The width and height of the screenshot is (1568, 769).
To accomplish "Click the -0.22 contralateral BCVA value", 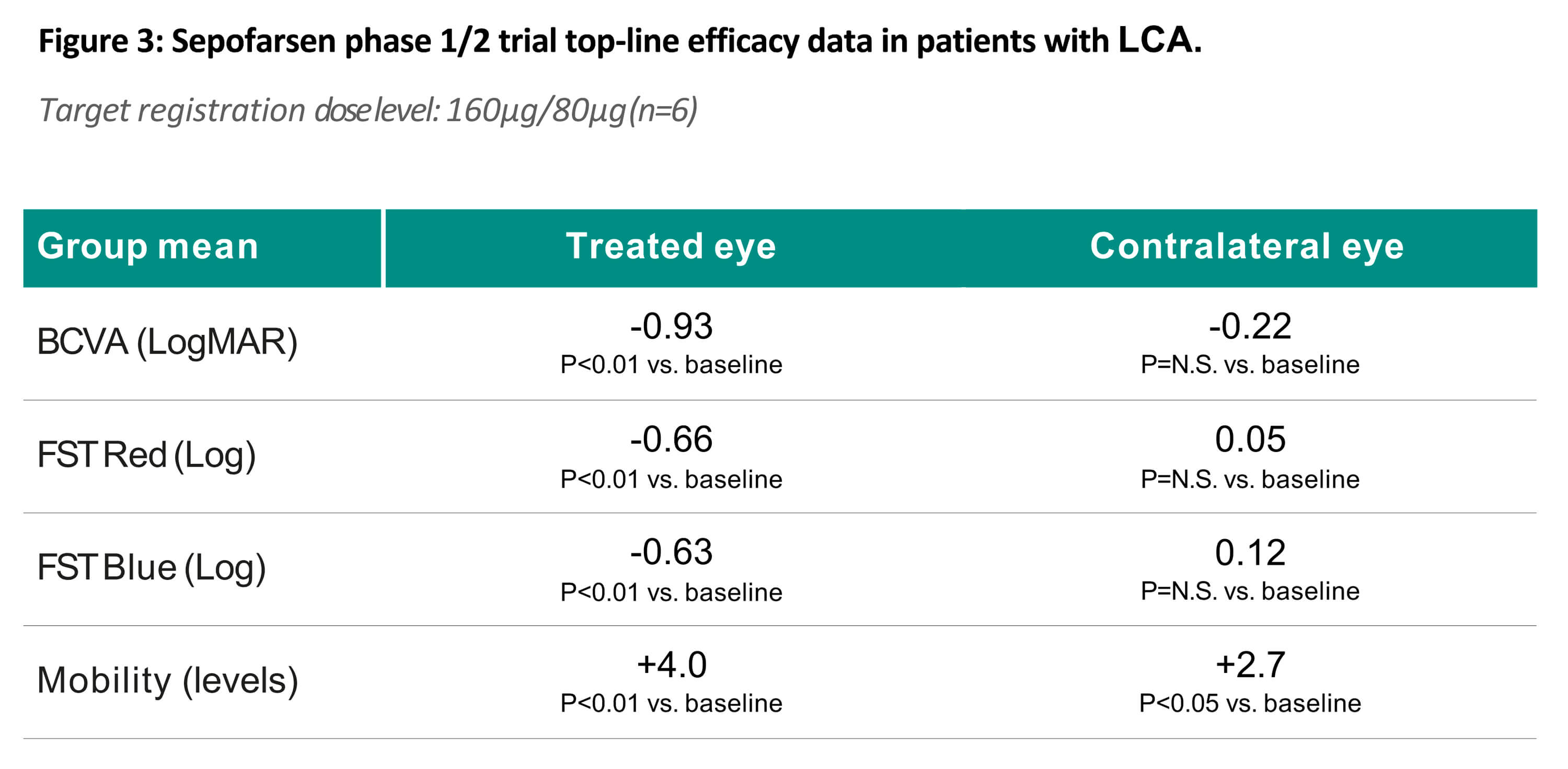I will [x=1250, y=326].
